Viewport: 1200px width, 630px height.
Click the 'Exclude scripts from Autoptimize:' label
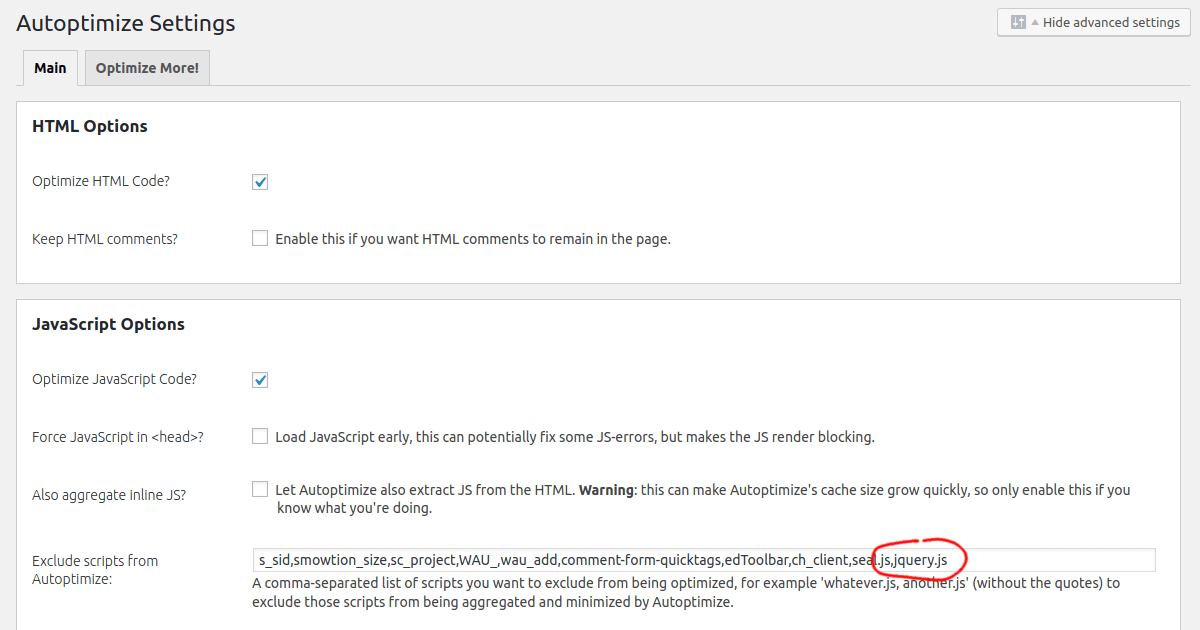[95, 570]
